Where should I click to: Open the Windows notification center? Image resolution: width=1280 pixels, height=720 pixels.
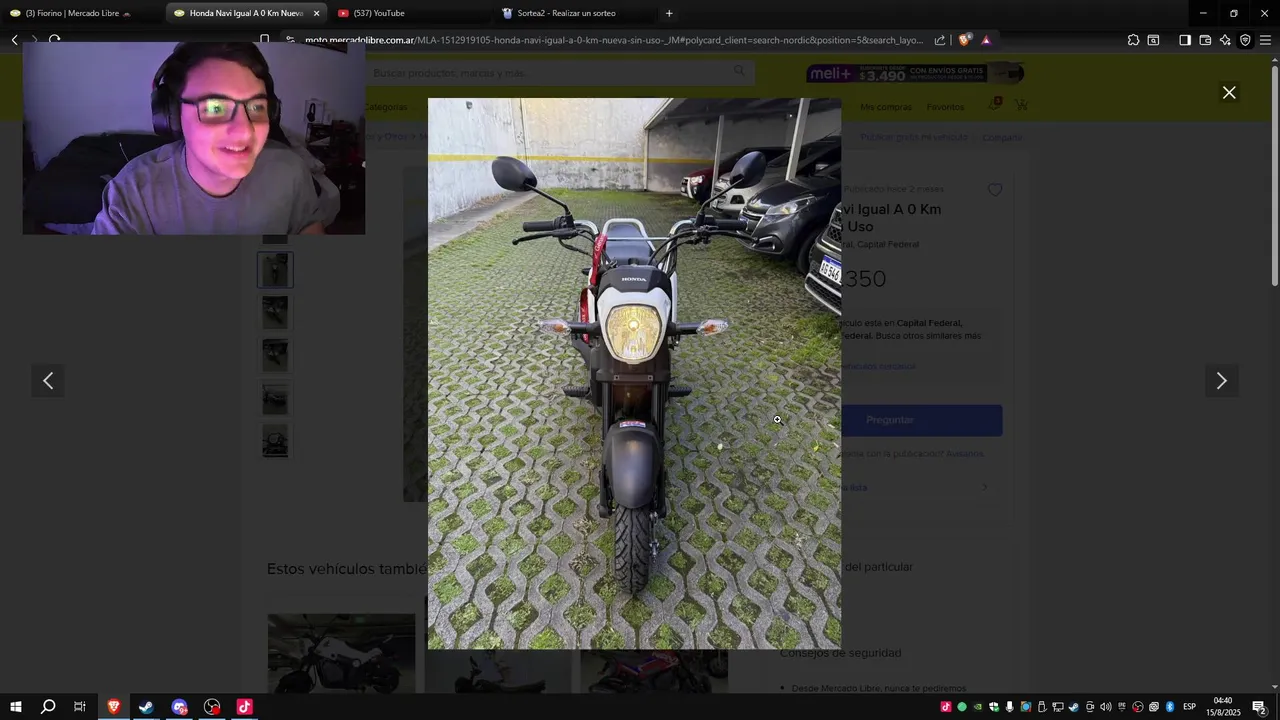click(x=1259, y=707)
